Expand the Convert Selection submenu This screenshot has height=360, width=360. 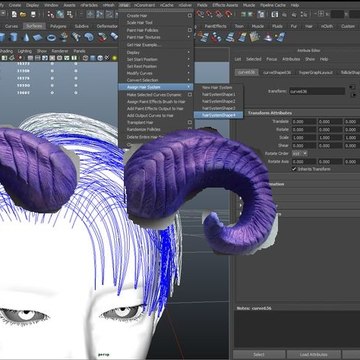click(x=156, y=80)
